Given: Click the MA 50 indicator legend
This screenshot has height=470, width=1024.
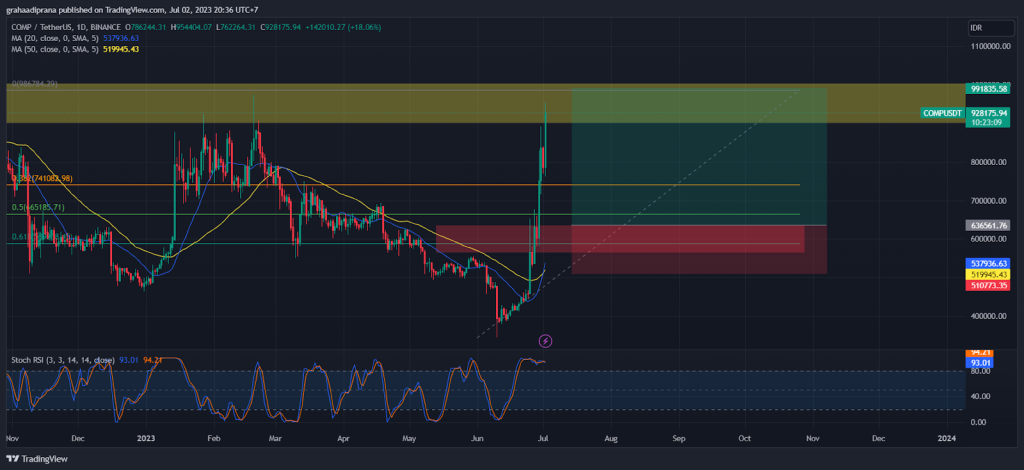Looking at the screenshot, I should [x=75, y=49].
